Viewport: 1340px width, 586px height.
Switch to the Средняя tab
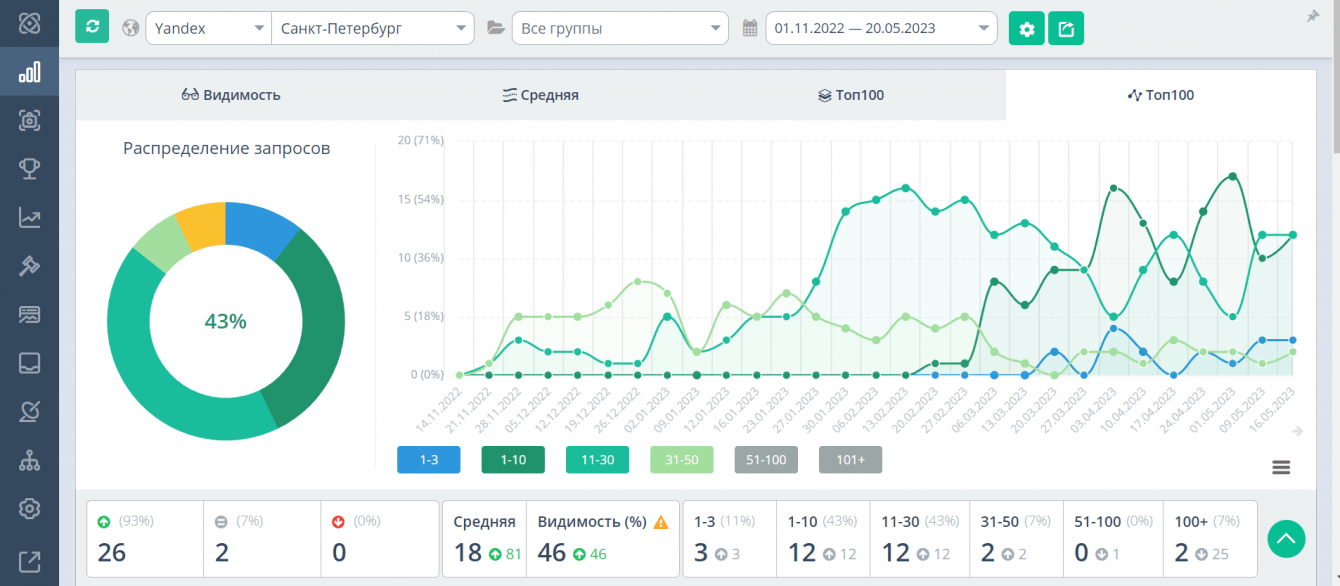[x=540, y=95]
